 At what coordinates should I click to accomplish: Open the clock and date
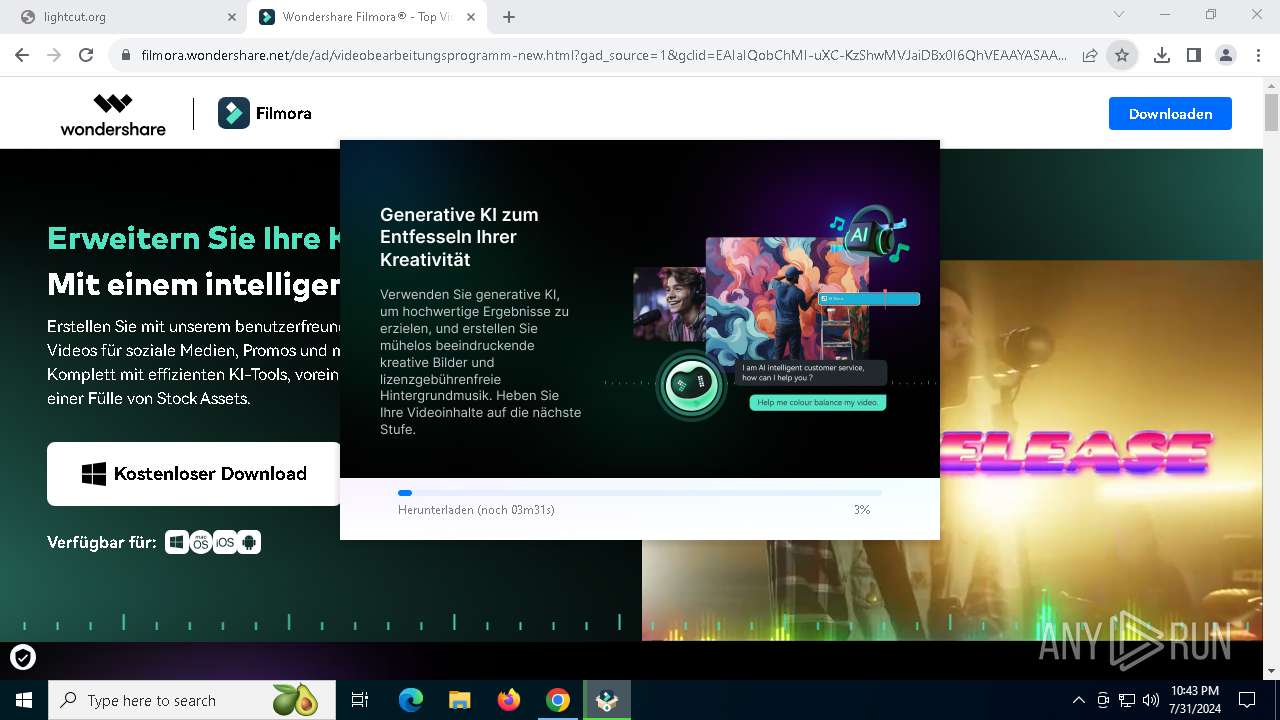1194,700
